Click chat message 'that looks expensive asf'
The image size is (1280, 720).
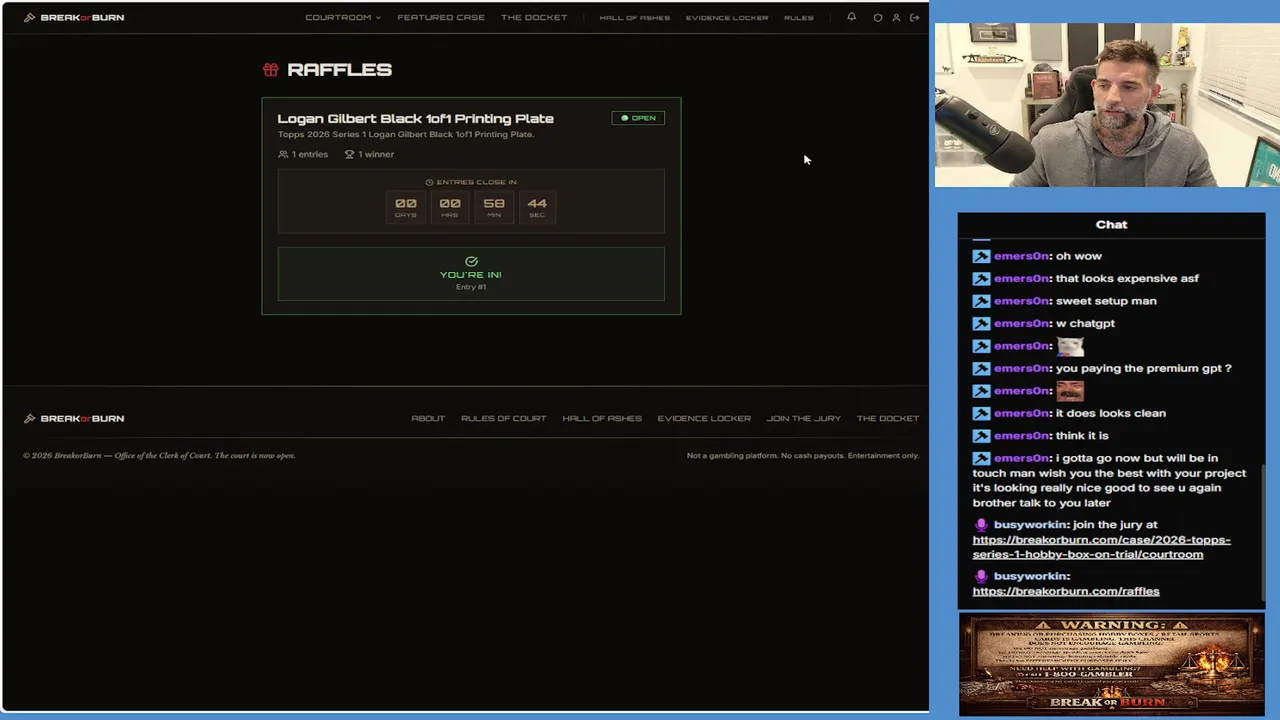point(1127,278)
